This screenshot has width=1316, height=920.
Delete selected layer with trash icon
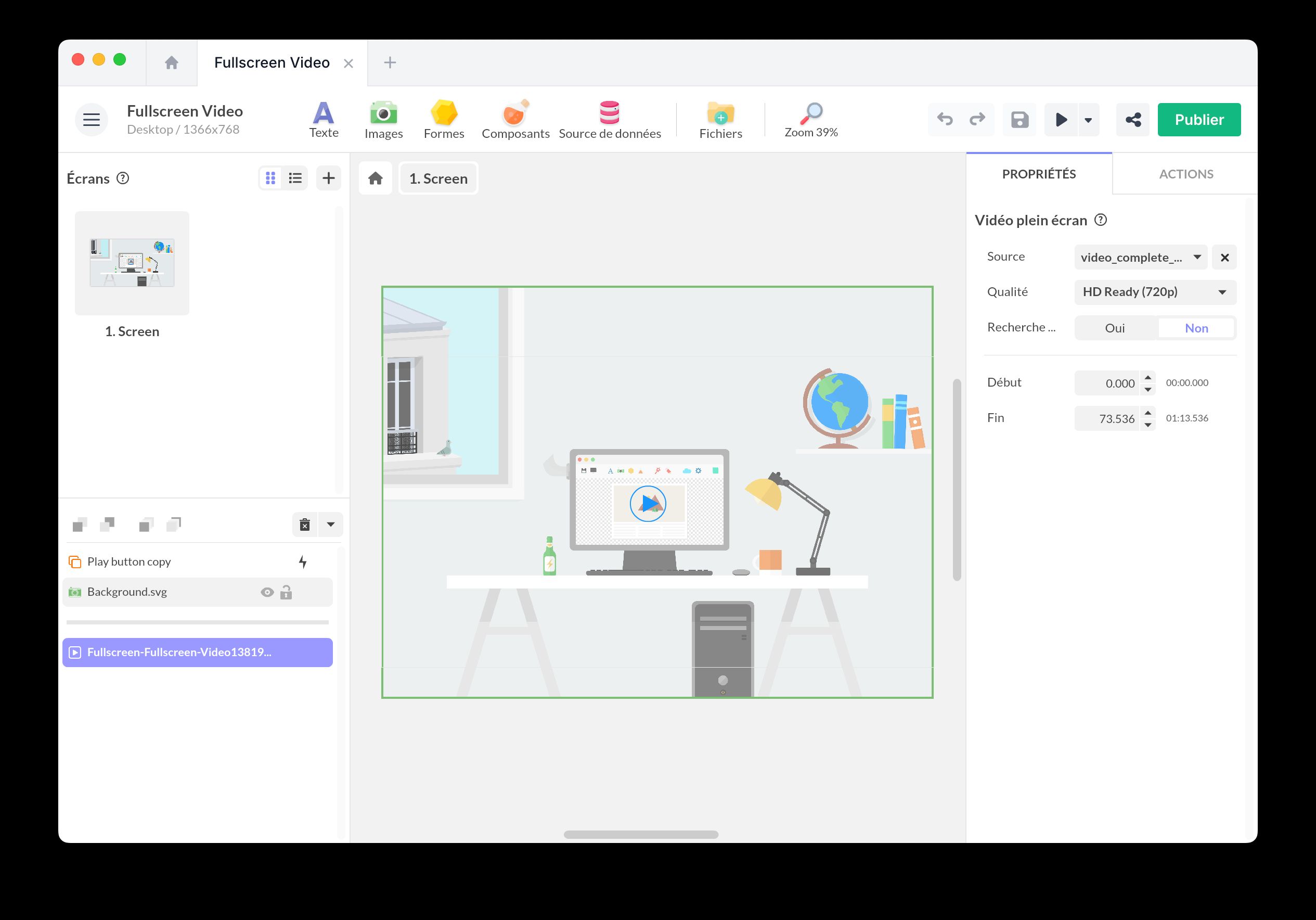[x=305, y=523]
